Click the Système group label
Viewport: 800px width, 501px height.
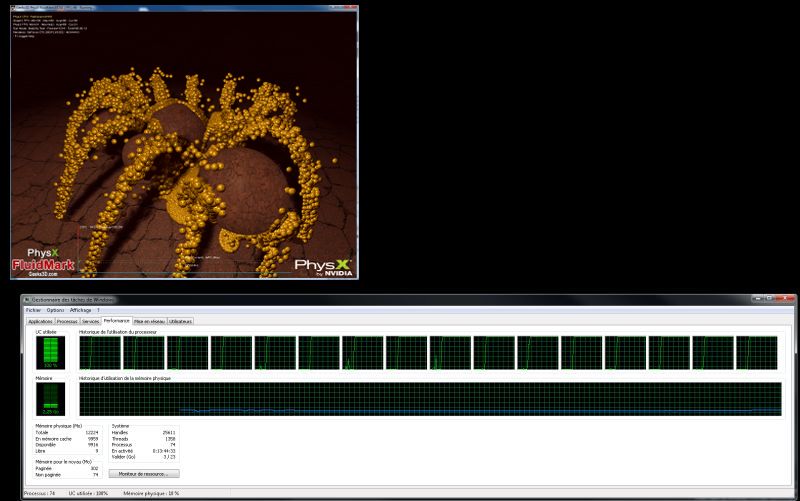120,426
